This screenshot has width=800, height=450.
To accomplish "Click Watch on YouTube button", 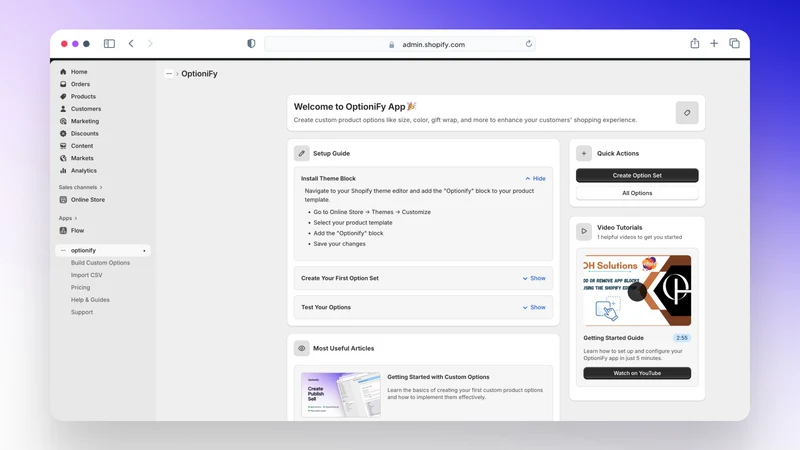I will click(x=637, y=373).
